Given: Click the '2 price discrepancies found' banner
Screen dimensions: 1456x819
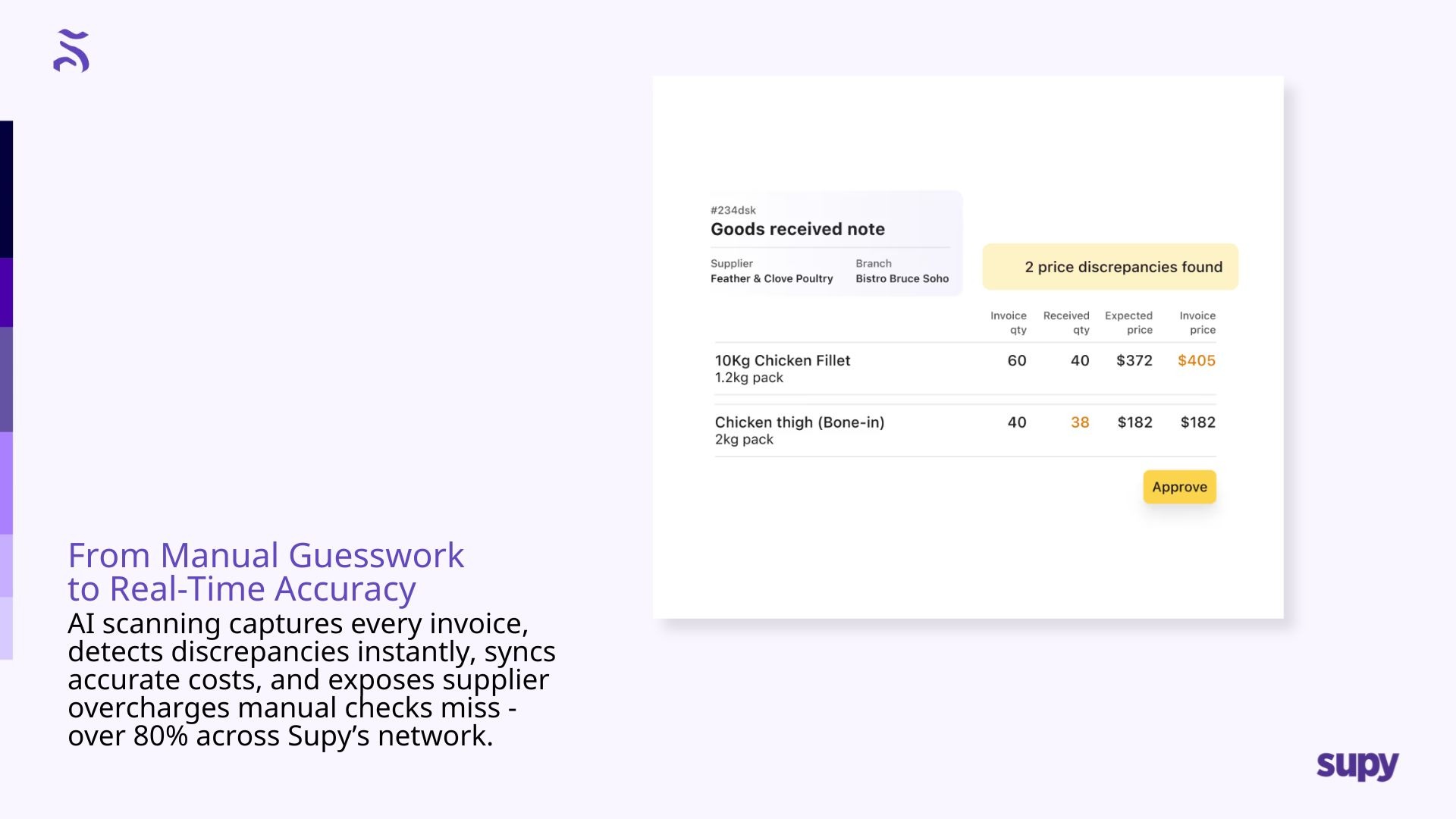Looking at the screenshot, I should click(x=1109, y=267).
